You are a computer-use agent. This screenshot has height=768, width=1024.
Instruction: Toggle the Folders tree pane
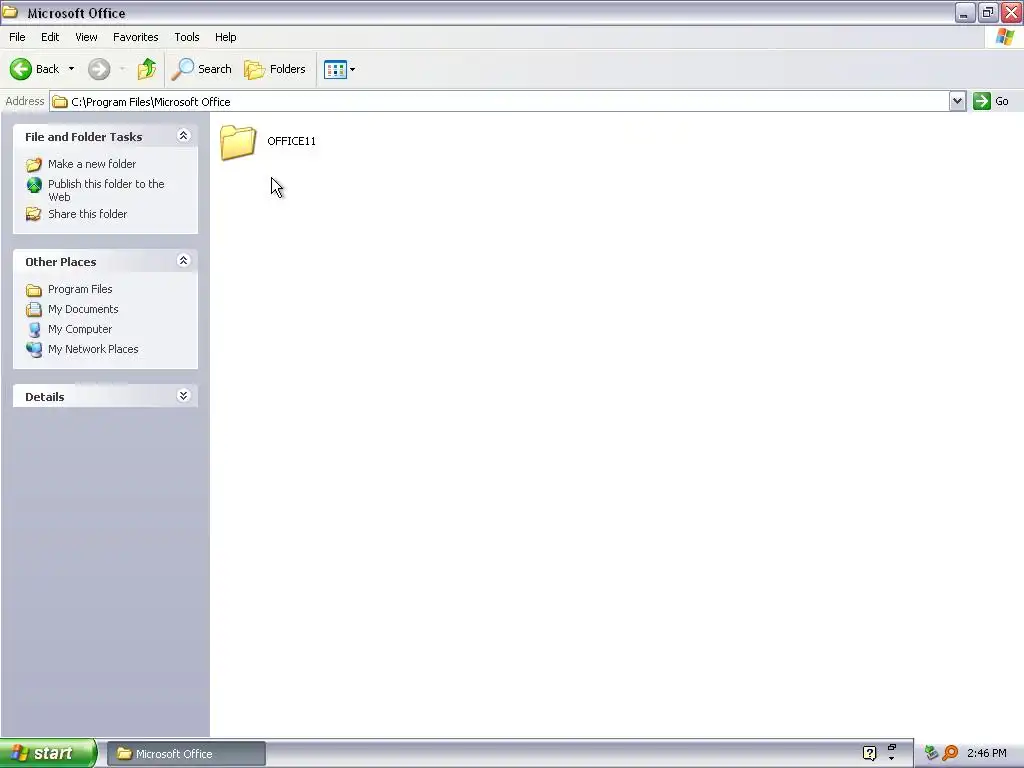click(x=275, y=69)
